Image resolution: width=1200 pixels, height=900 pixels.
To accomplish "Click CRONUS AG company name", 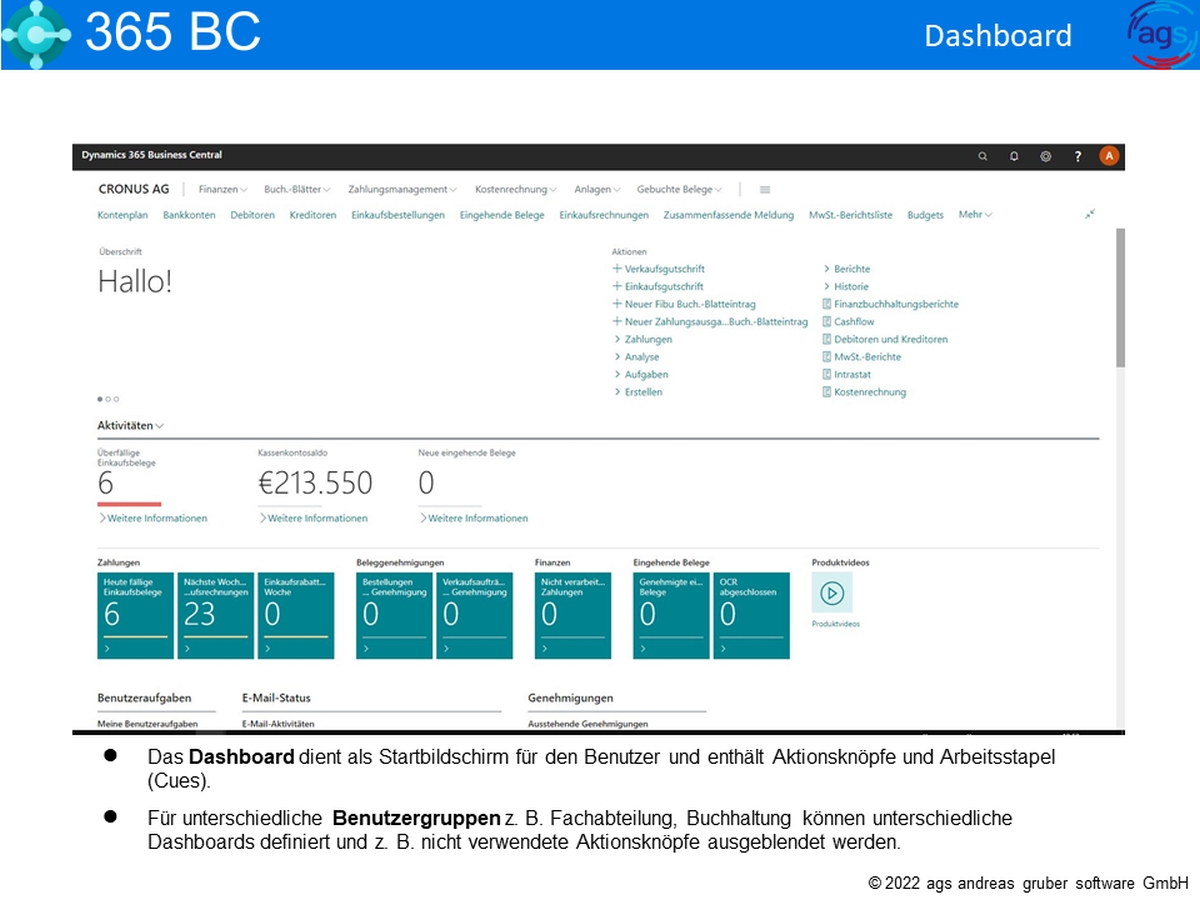I will point(134,189).
